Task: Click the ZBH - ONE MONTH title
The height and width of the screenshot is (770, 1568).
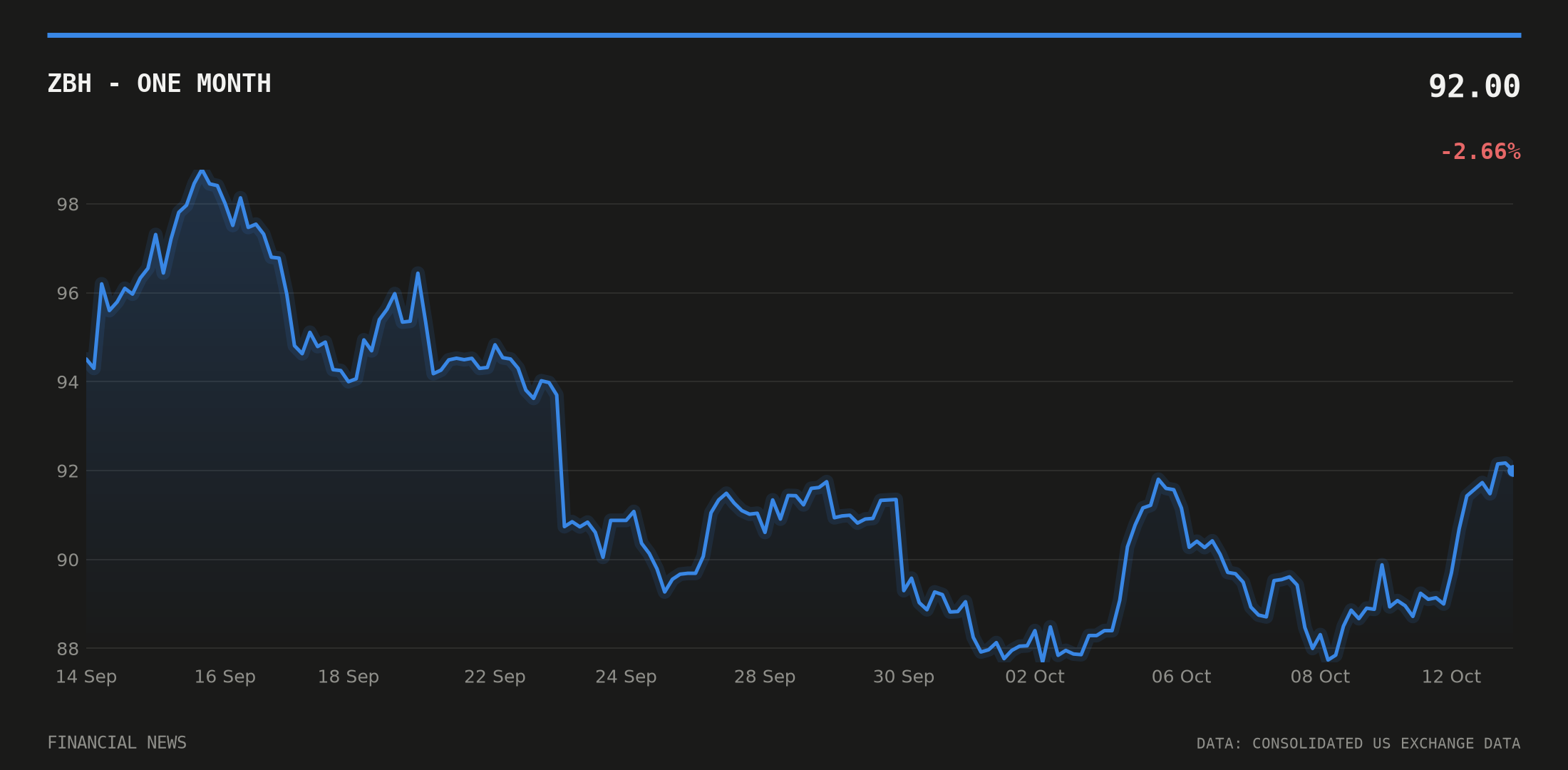Action: (x=159, y=83)
